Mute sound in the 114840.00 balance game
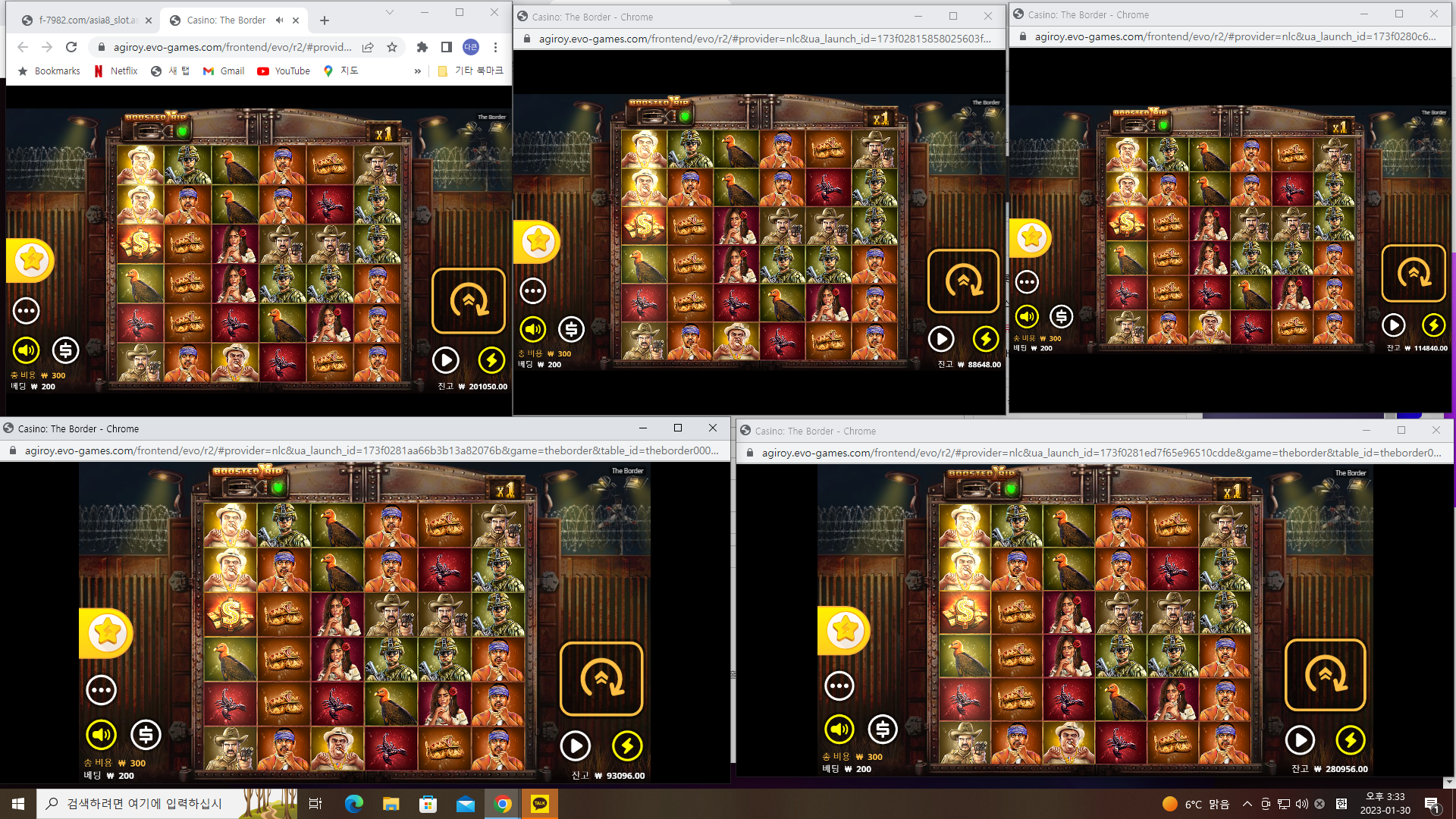The image size is (1456, 819). [1027, 316]
